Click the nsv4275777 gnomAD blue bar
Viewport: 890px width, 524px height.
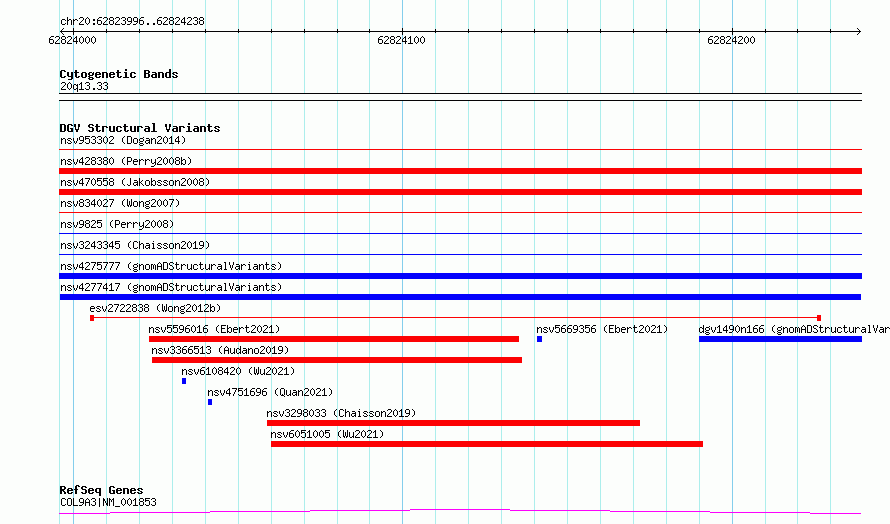pyautogui.click(x=460, y=276)
